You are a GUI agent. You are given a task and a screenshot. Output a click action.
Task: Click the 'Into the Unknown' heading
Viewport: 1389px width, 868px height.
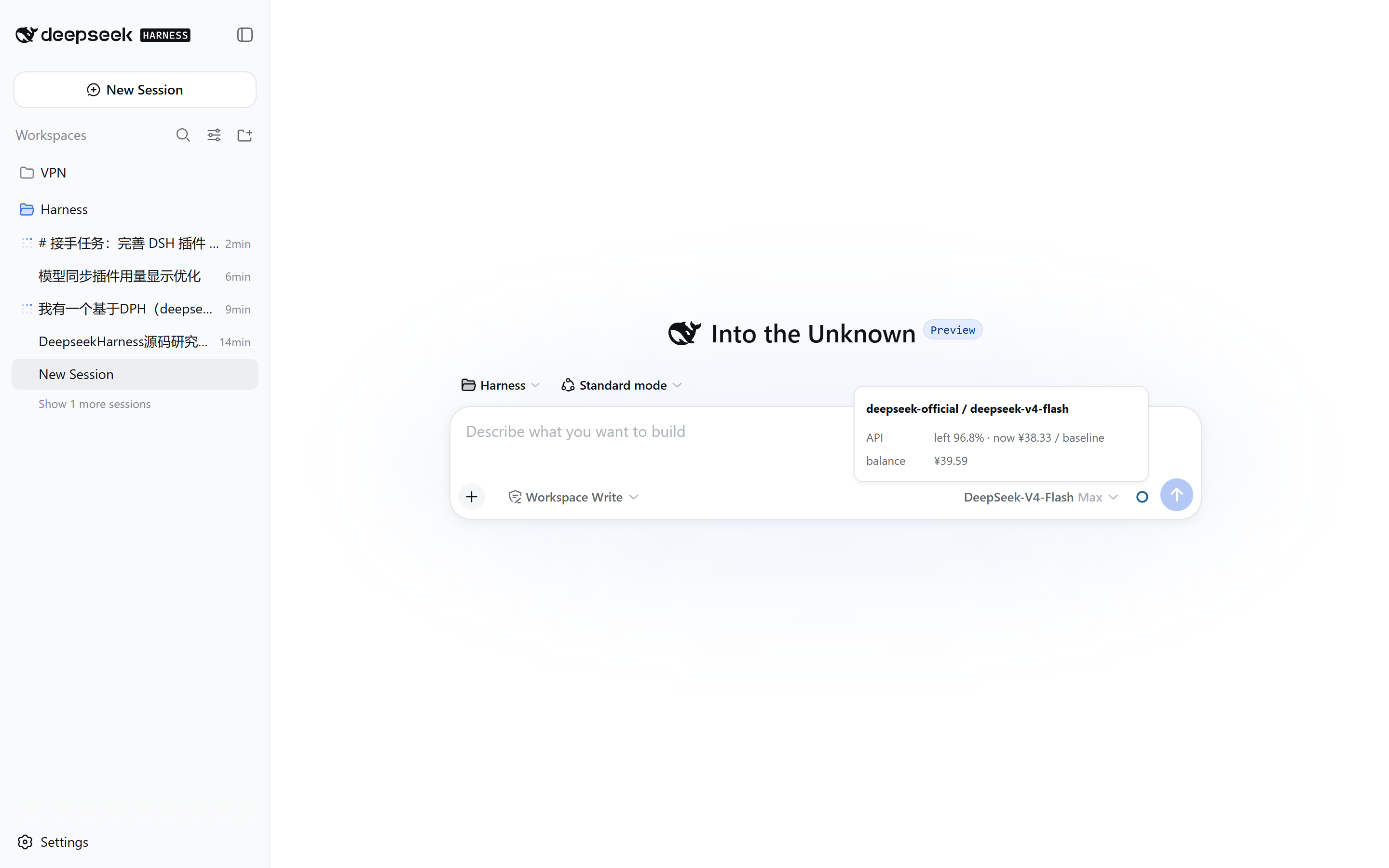tap(813, 334)
